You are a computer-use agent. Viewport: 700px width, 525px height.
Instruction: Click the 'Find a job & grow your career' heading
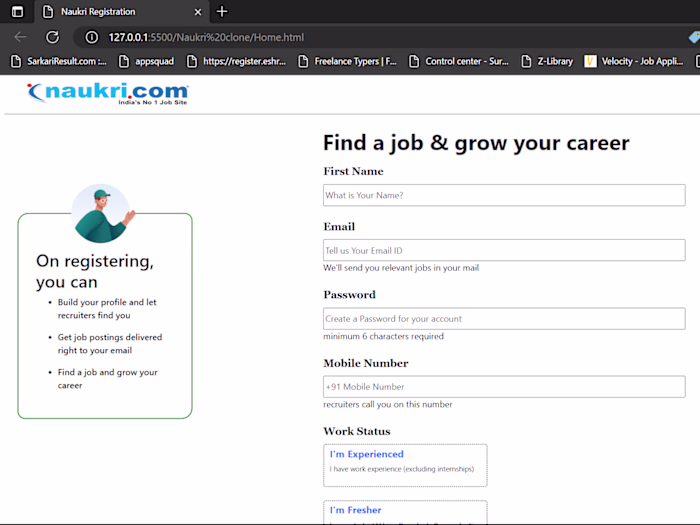pyautogui.click(x=476, y=143)
